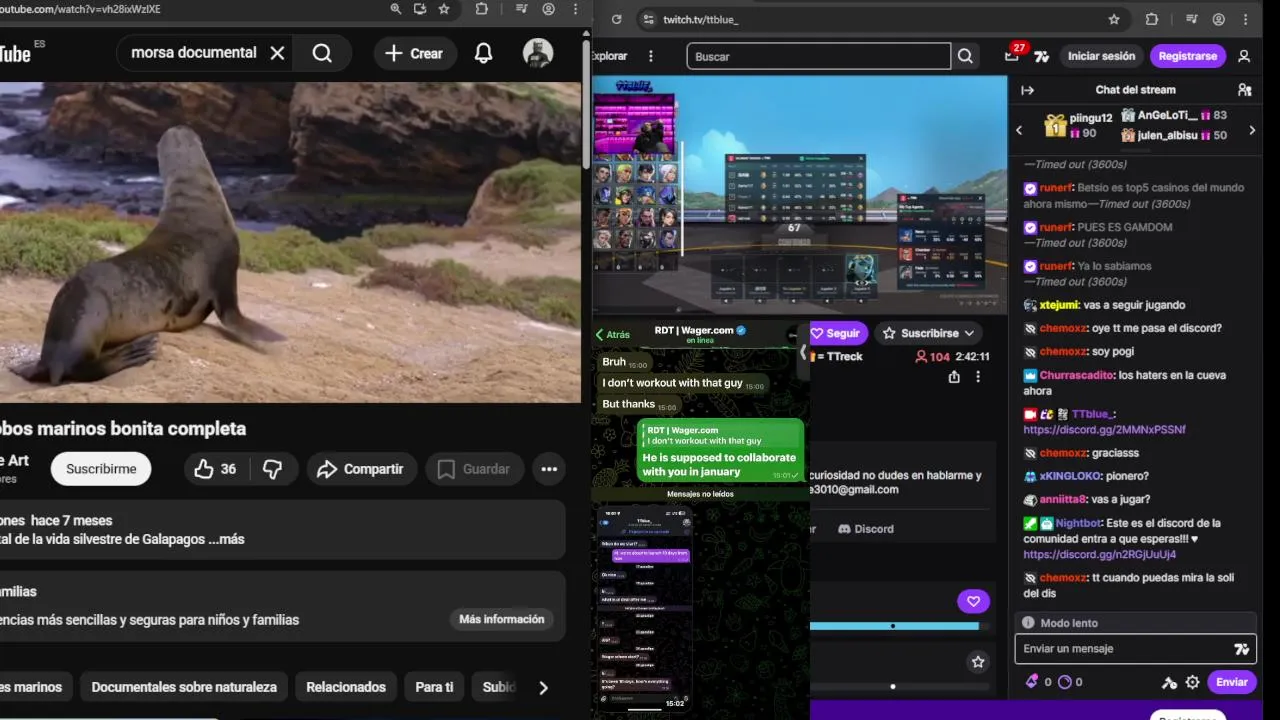Open stream options three-dot menu under the player
Screen dimensions: 1280x720
pyautogui.click(x=978, y=377)
